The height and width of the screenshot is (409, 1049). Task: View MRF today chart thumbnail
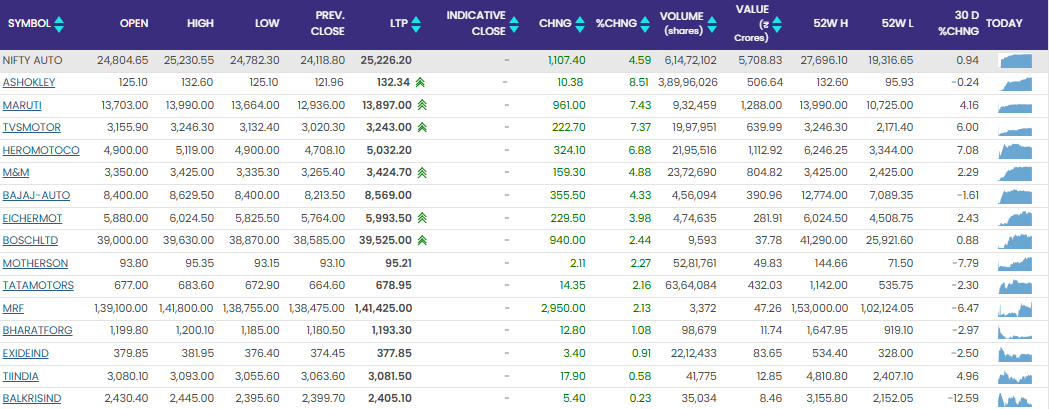[1016, 309]
